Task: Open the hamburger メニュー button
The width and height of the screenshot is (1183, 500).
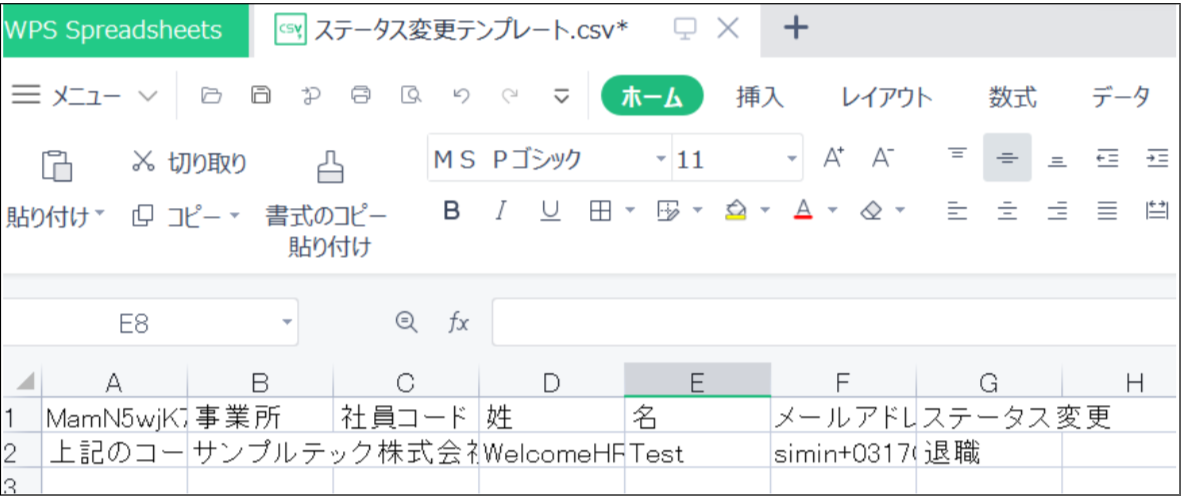Action: coord(66,96)
